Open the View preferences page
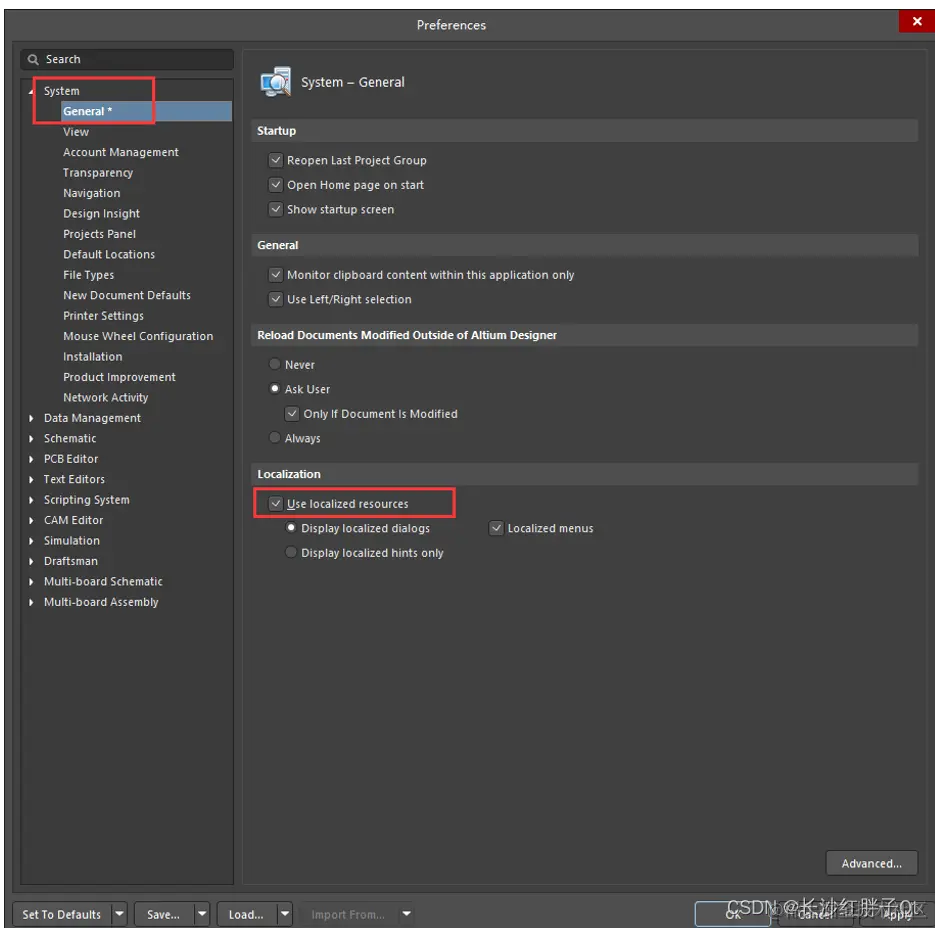The image size is (935, 928). 76,132
